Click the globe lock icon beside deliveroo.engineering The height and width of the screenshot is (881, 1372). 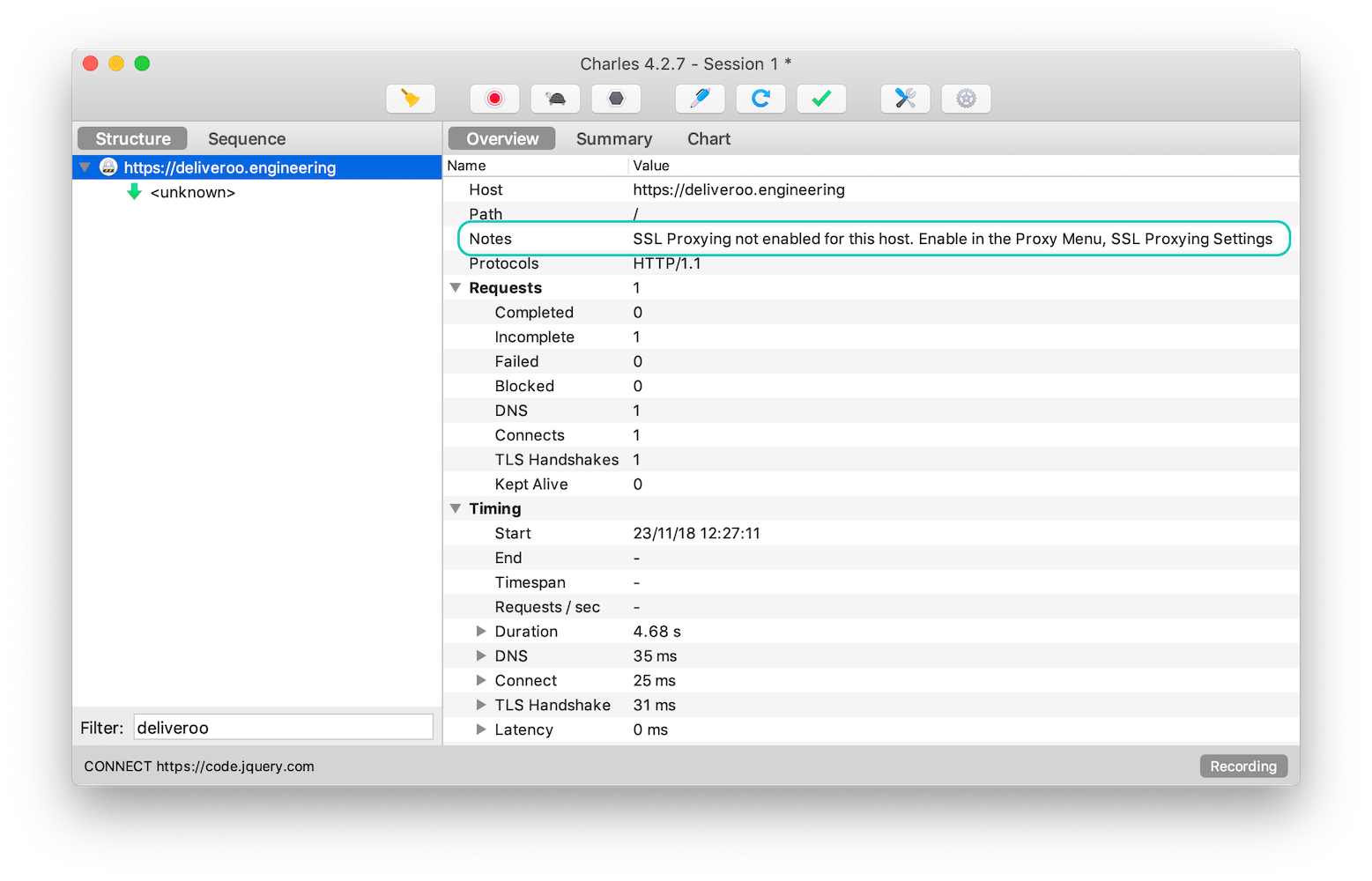108,167
